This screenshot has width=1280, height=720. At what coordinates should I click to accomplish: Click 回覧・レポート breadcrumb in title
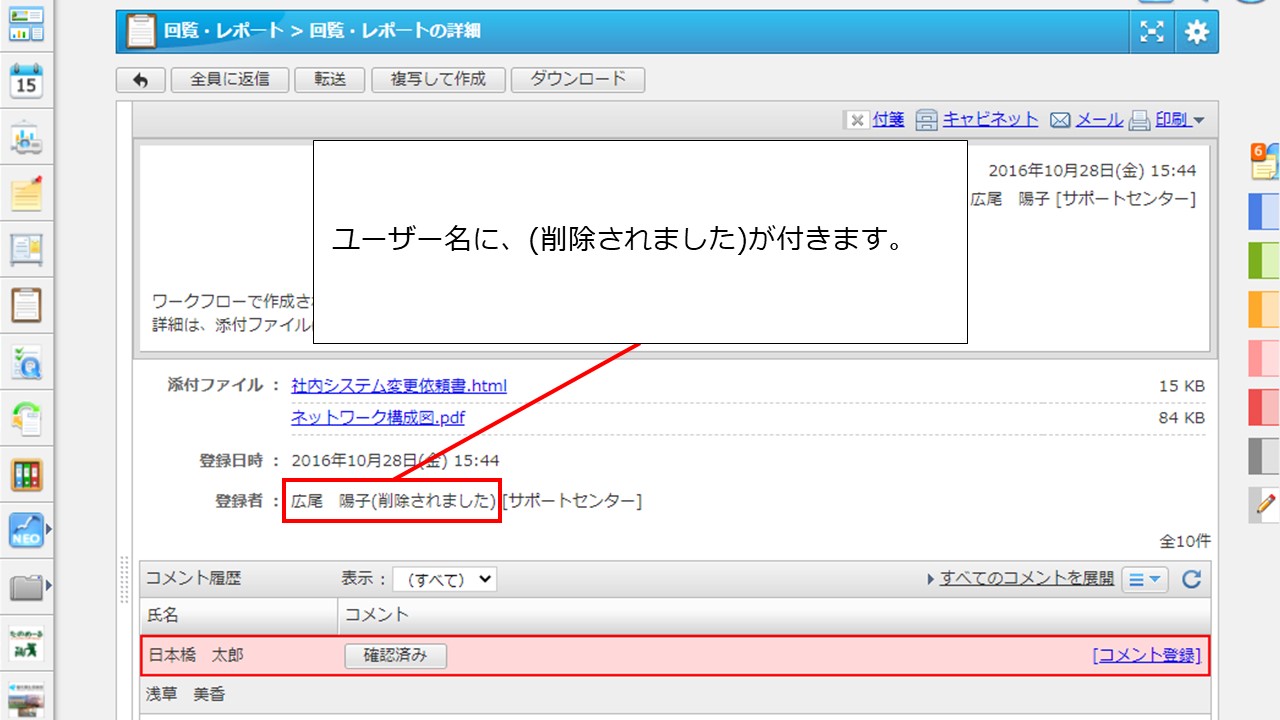(224, 31)
